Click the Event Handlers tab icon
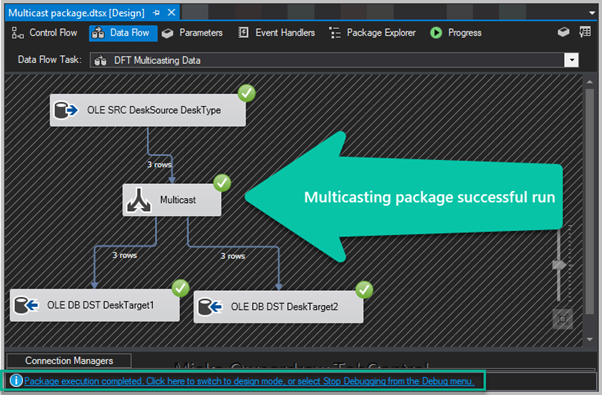Viewport: 602px width, 395px height. pyautogui.click(x=243, y=33)
